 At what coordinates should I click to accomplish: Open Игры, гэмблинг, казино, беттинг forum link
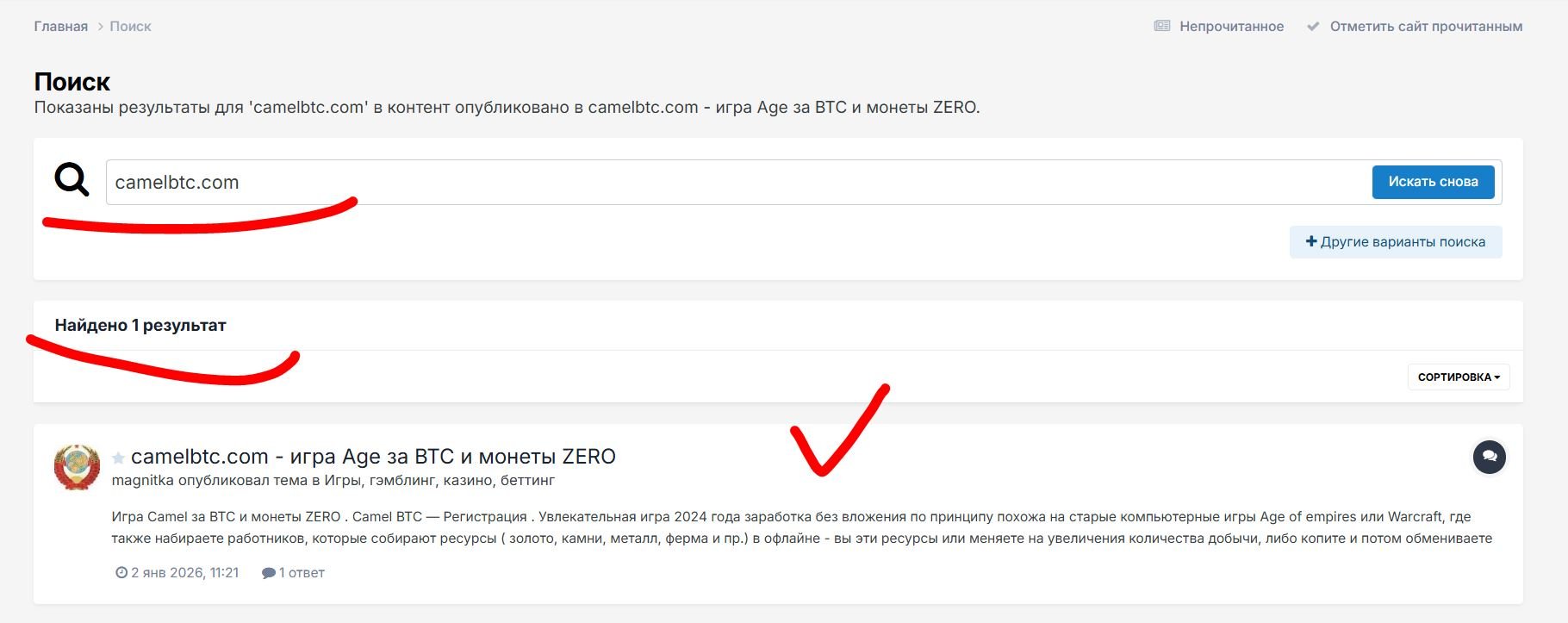pos(439,480)
